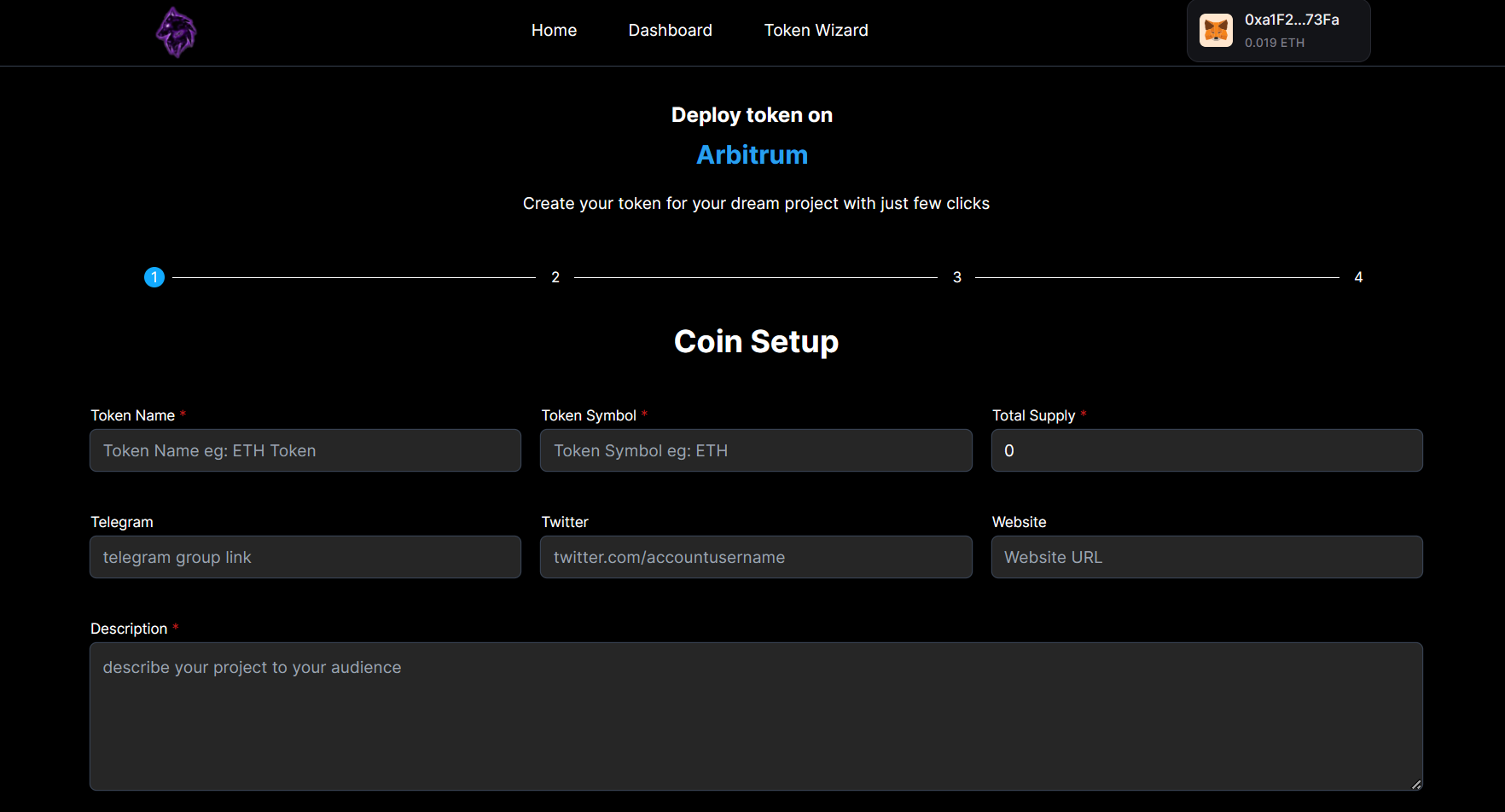Open the Token Wizard menu item
Screen dimensions: 1505x812
coord(816,31)
